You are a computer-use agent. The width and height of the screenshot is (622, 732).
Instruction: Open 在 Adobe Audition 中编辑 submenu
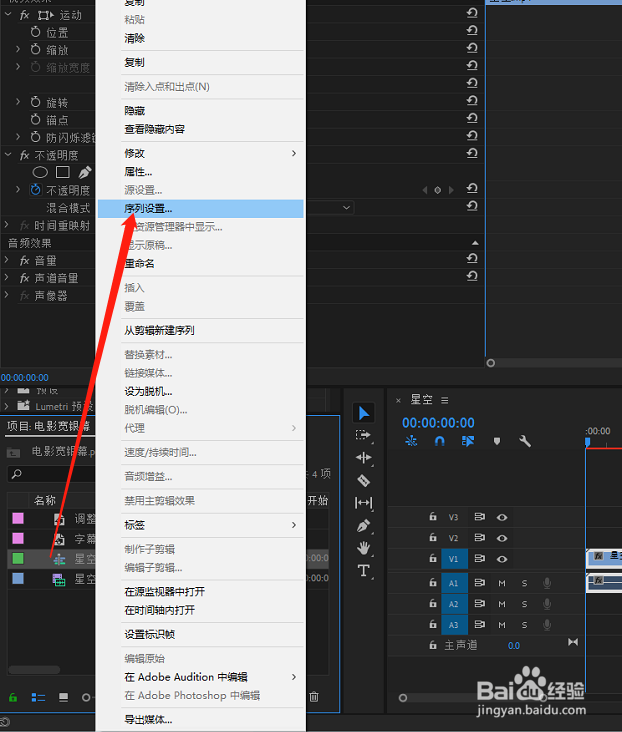[201, 677]
